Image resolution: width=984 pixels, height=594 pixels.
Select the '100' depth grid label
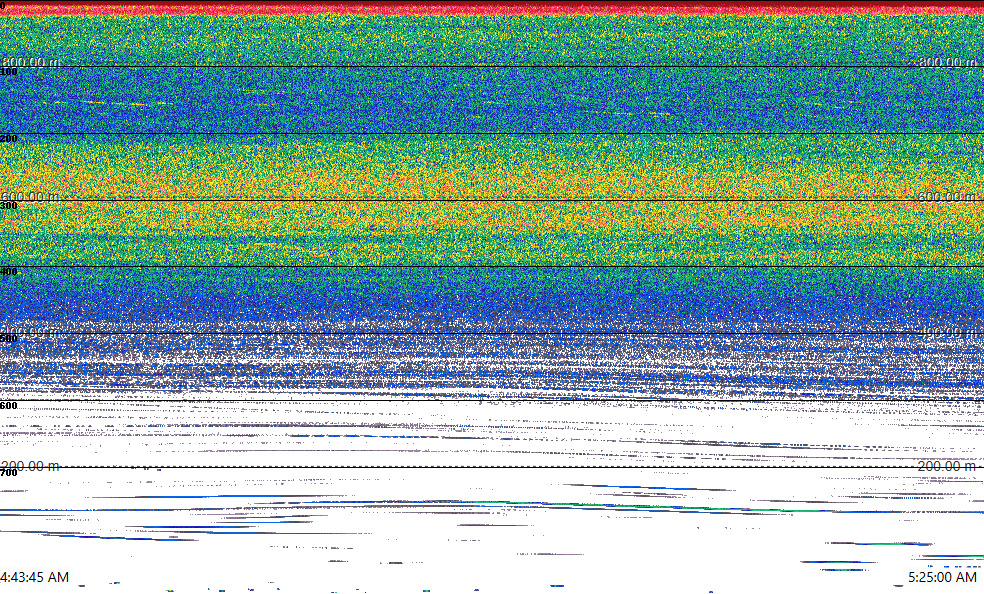9,72
